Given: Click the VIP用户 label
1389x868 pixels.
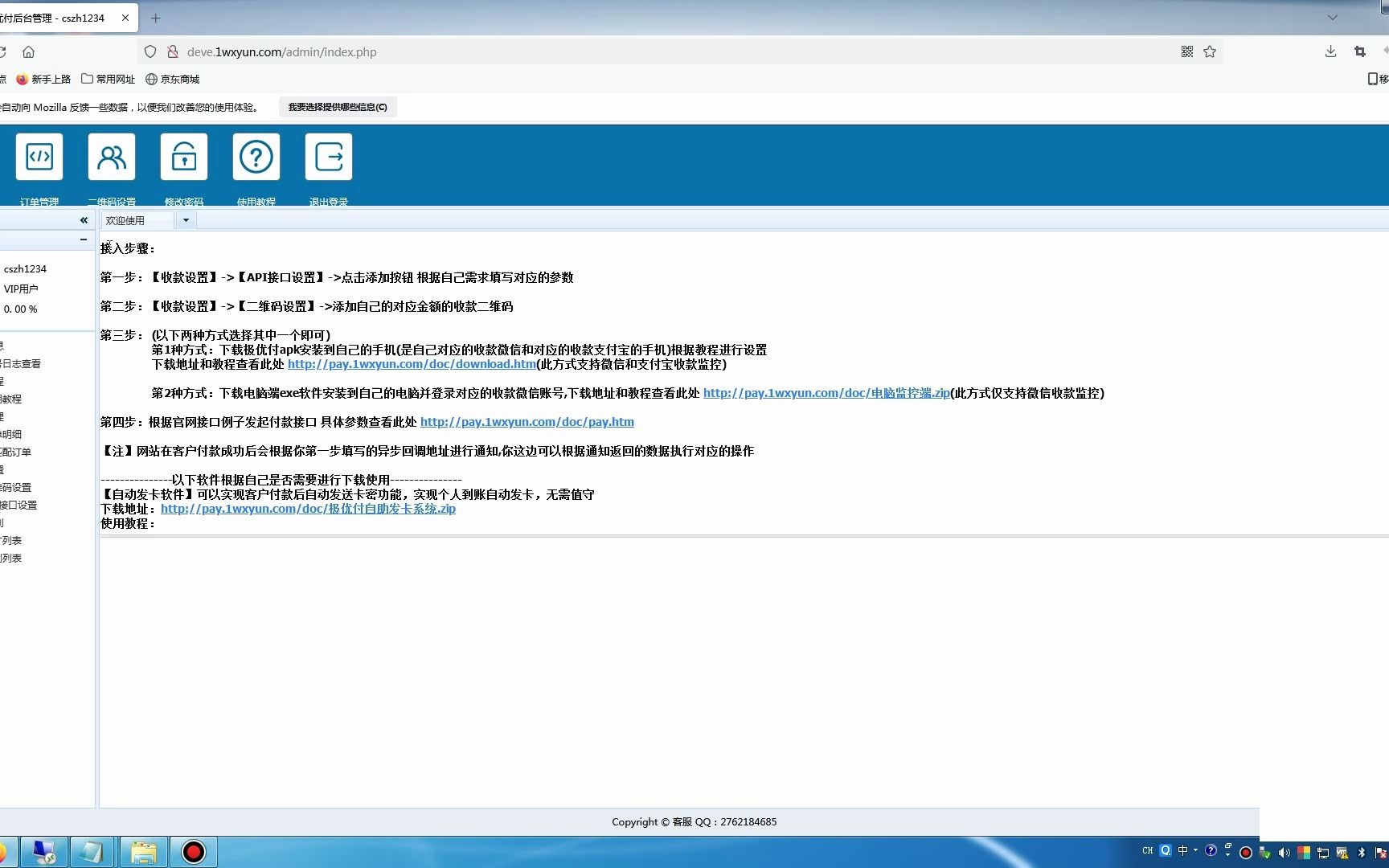Looking at the screenshot, I should [21, 289].
